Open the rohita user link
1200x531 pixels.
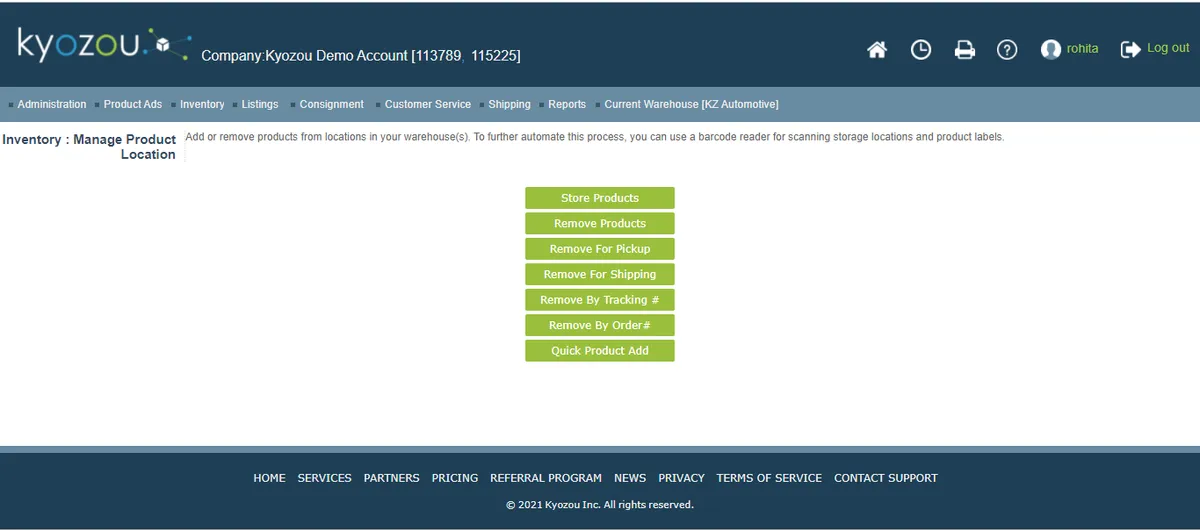coord(1082,49)
